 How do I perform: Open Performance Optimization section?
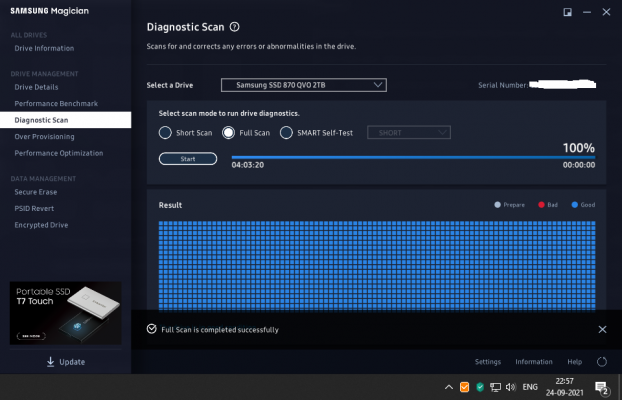point(59,153)
